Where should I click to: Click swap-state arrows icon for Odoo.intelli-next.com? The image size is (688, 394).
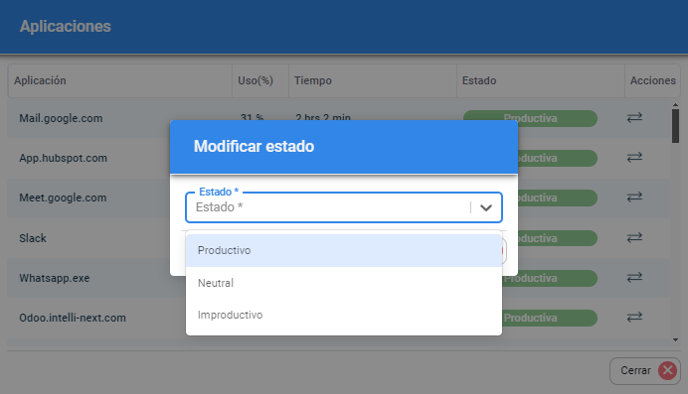click(634, 317)
